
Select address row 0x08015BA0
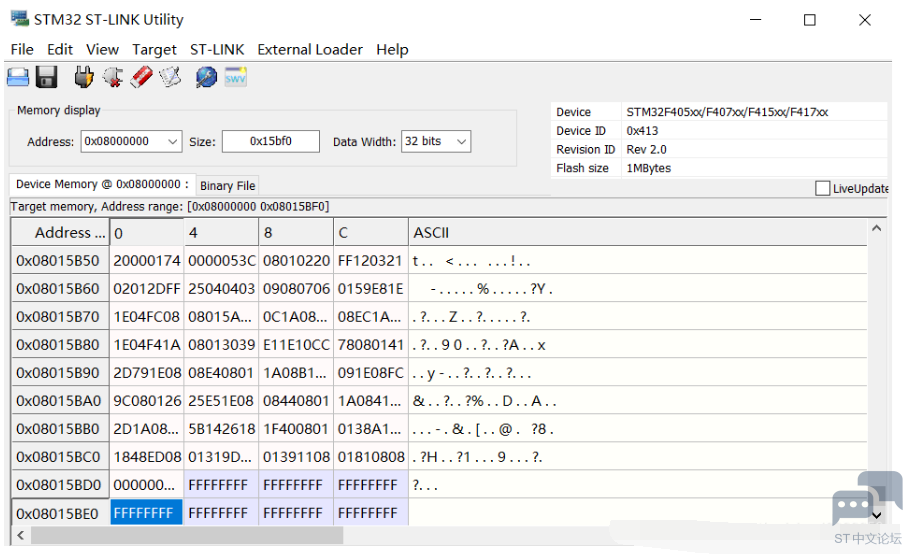pos(58,401)
